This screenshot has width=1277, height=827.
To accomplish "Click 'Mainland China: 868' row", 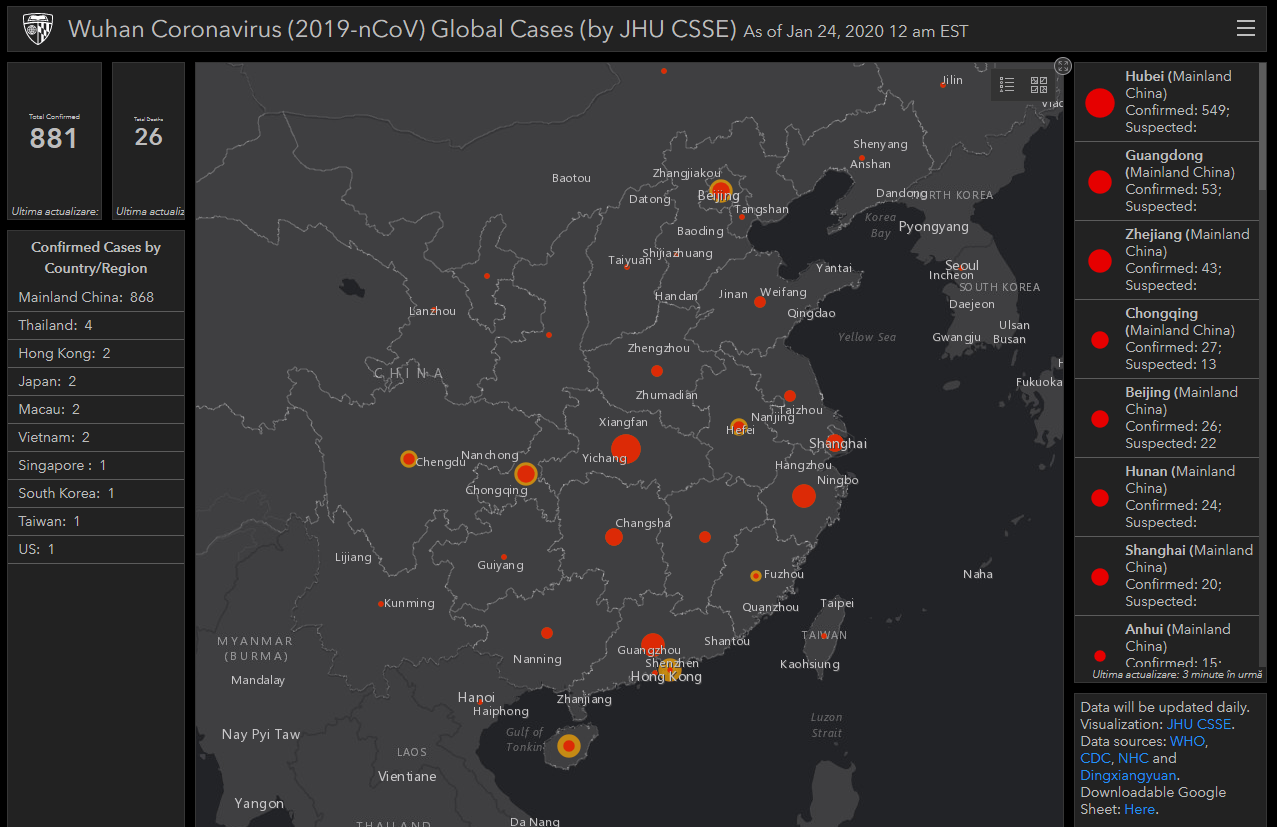I will [x=96, y=297].
